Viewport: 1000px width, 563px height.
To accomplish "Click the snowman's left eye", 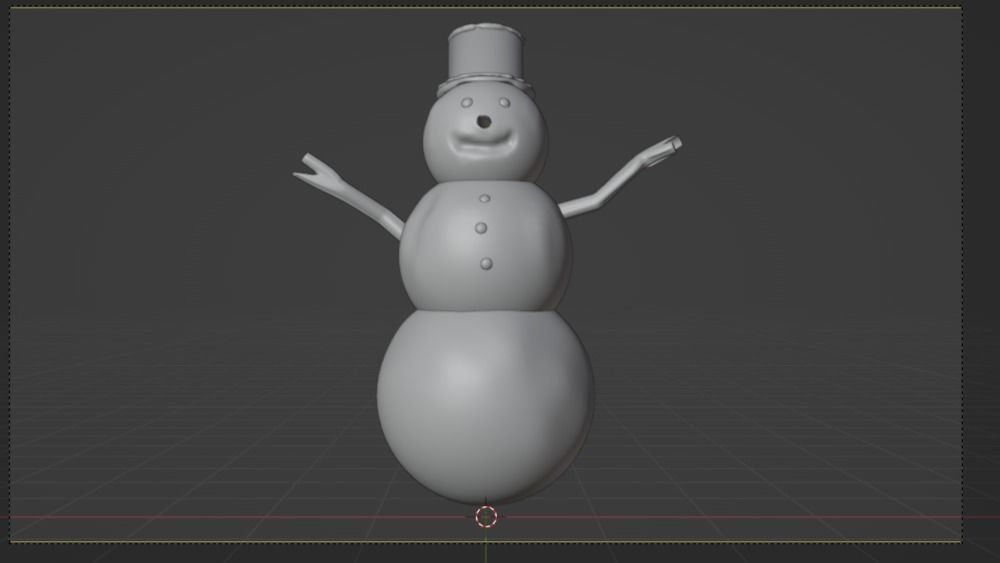I will tap(467, 103).
